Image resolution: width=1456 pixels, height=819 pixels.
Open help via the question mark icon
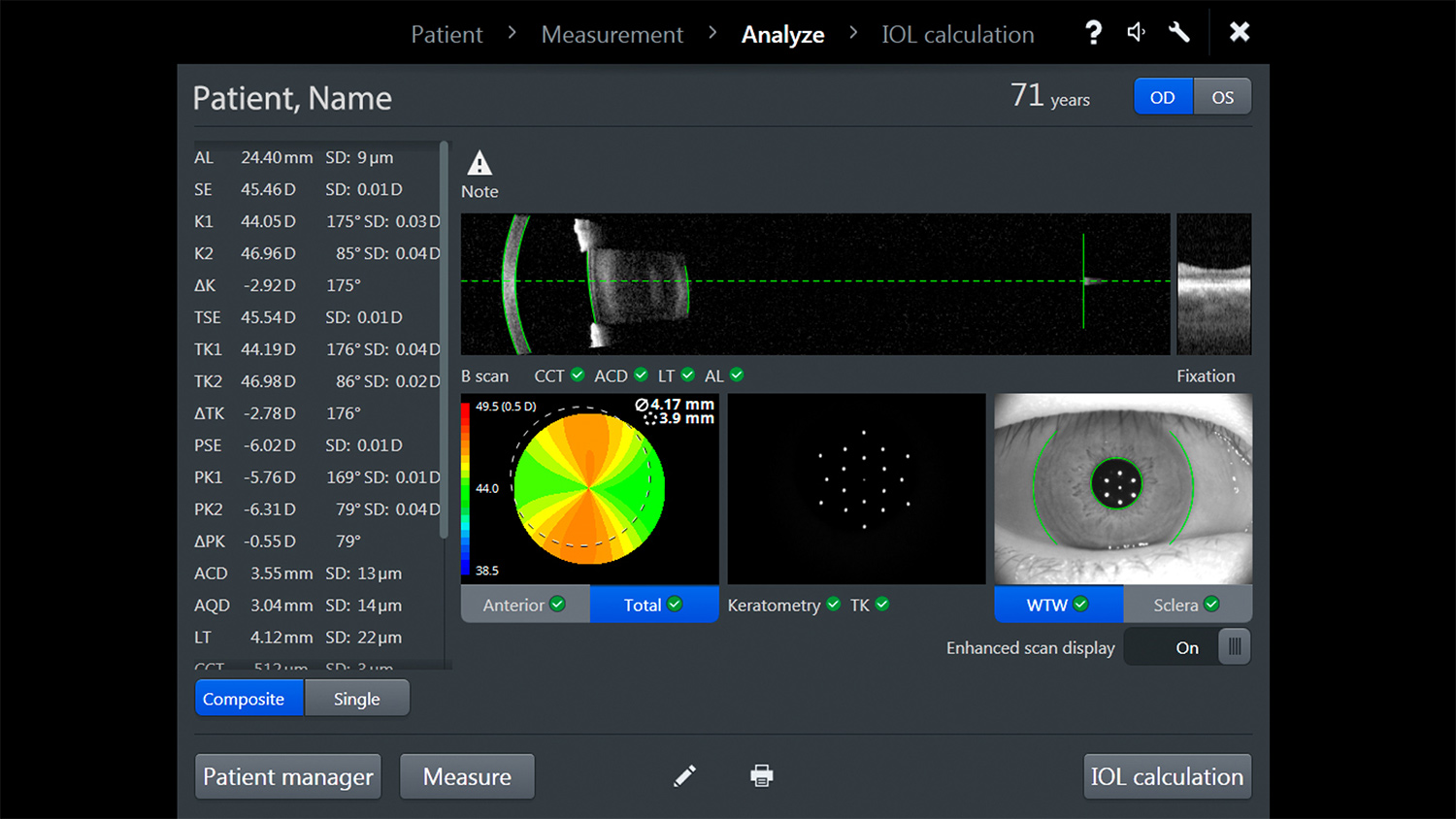pyautogui.click(x=1093, y=32)
